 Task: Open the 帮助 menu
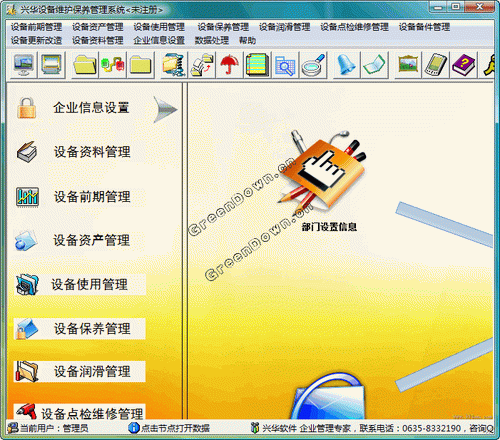coord(247,41)
